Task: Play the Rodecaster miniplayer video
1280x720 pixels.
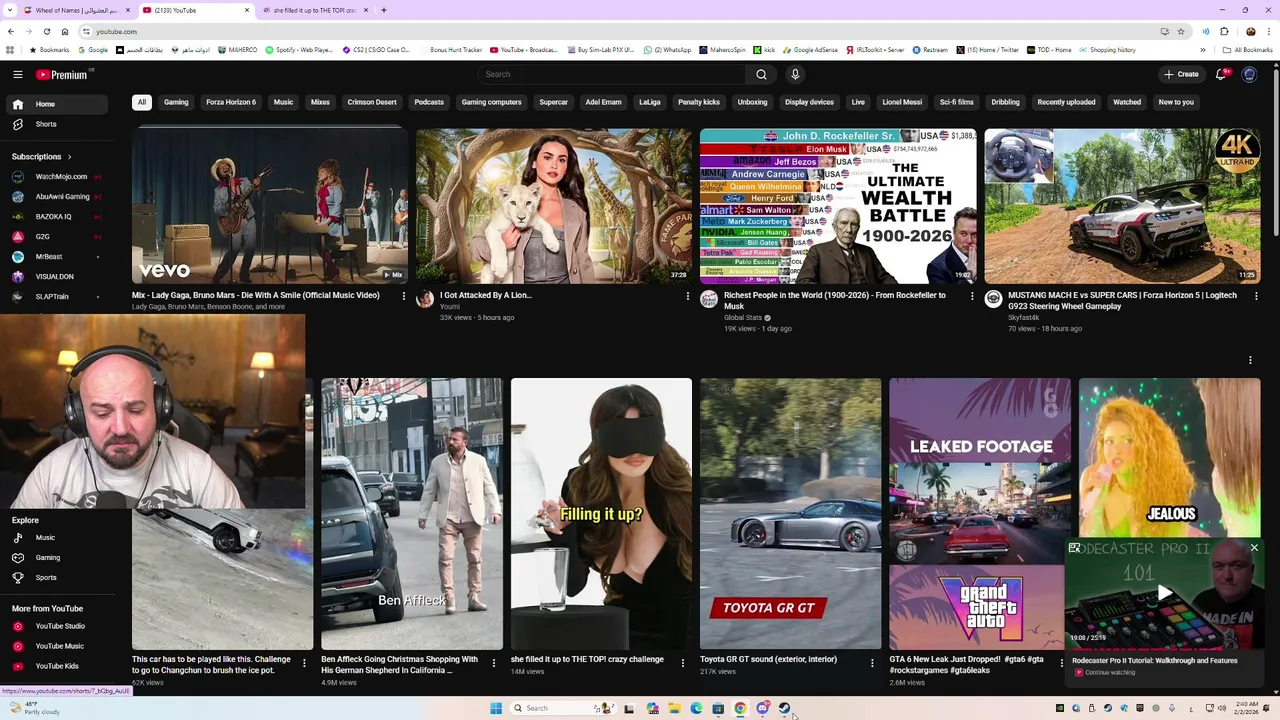Action: [1164, 593]
